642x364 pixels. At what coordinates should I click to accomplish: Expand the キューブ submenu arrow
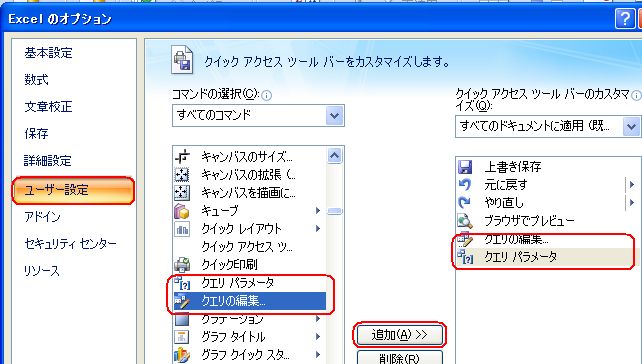tap(318, 210)
